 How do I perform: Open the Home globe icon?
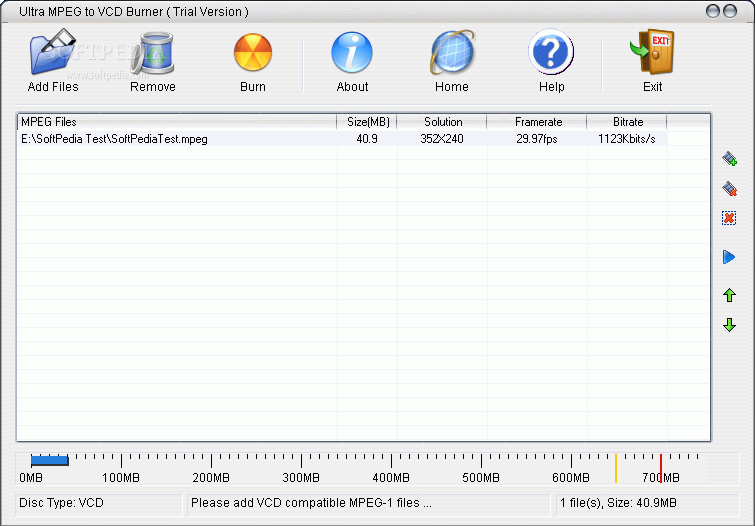tap(452, 53)
